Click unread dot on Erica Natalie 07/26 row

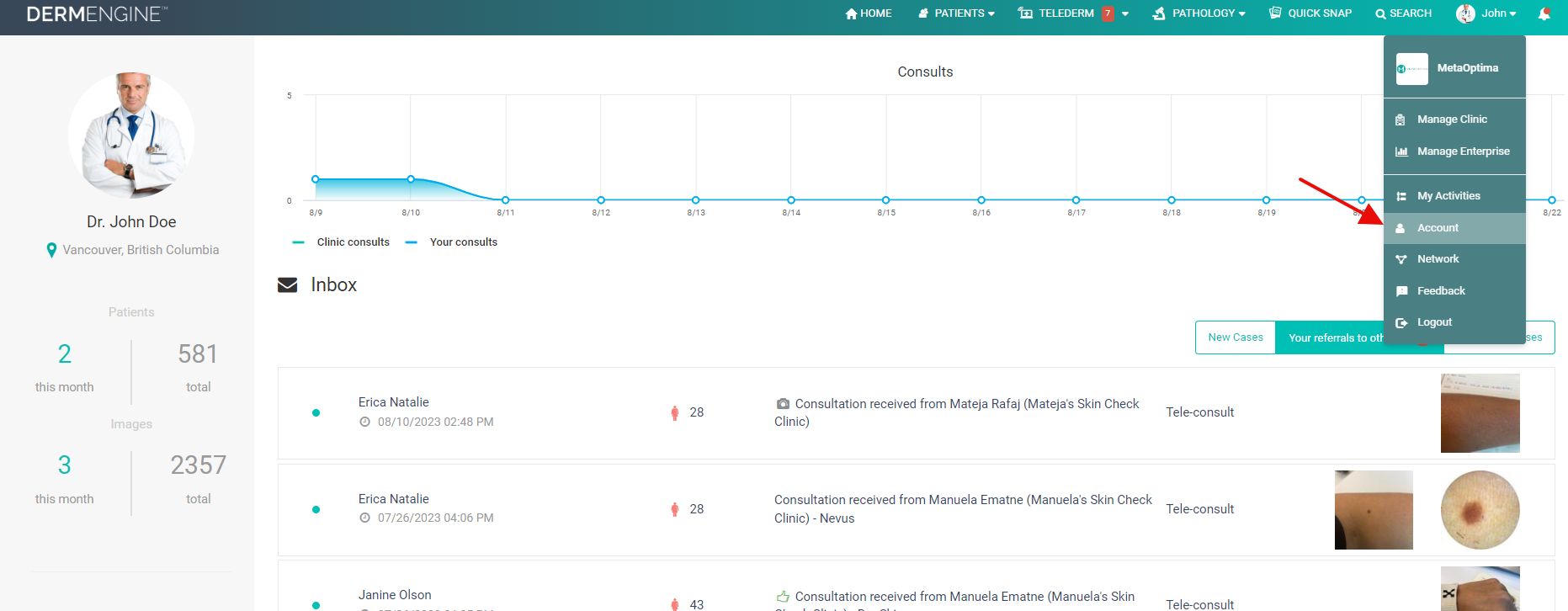316,510
